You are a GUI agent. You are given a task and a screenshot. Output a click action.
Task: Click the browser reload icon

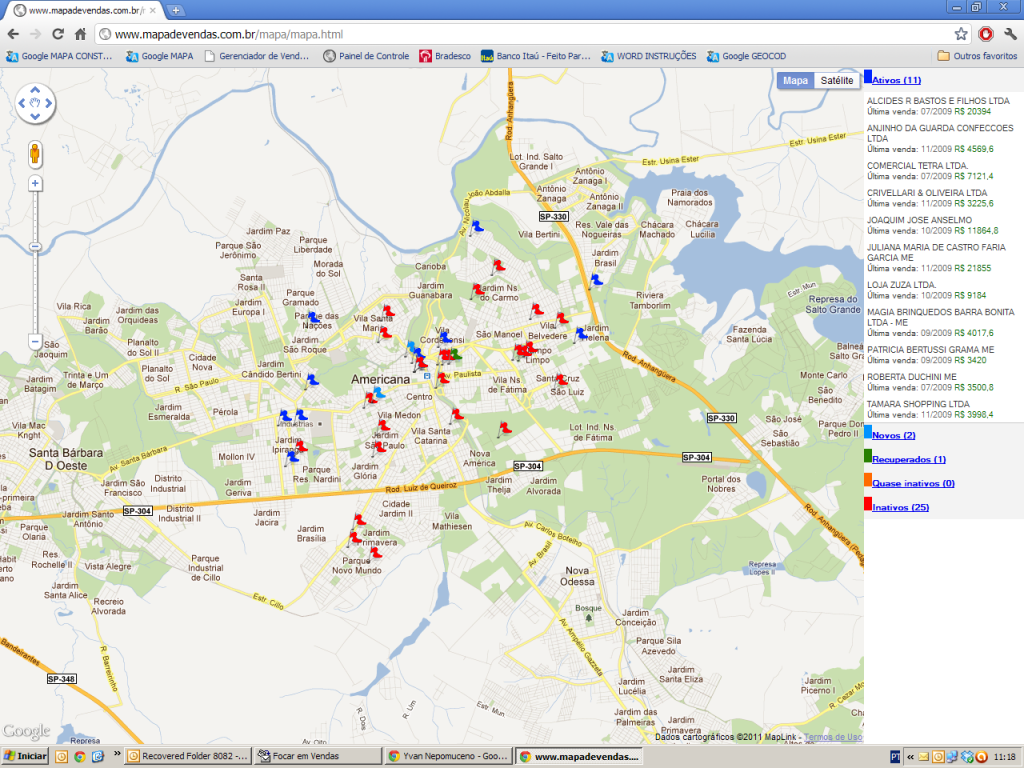58,33
